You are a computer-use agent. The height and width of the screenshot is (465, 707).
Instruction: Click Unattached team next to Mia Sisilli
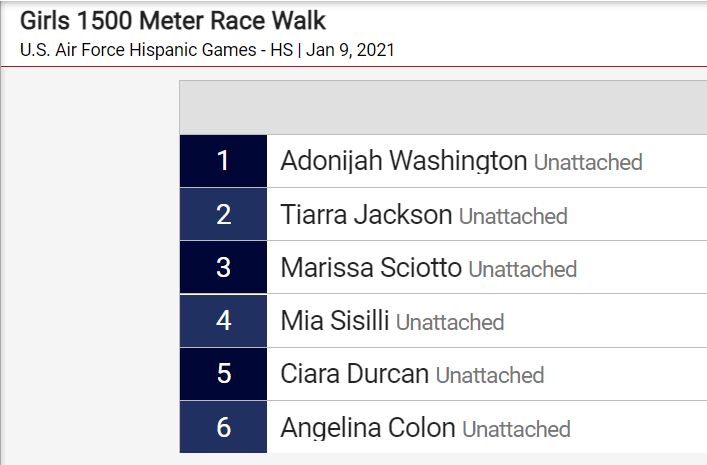[x=450, y=322]
